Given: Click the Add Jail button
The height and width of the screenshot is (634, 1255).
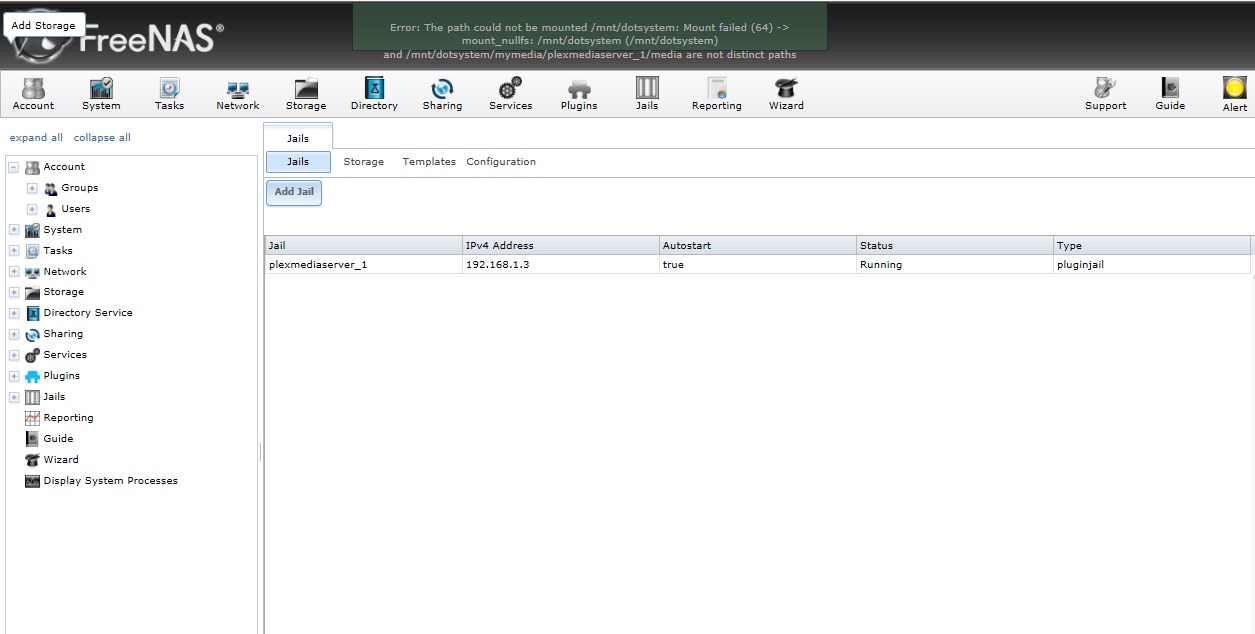Looking at the screenshot, I should click(x=294, y=192).
